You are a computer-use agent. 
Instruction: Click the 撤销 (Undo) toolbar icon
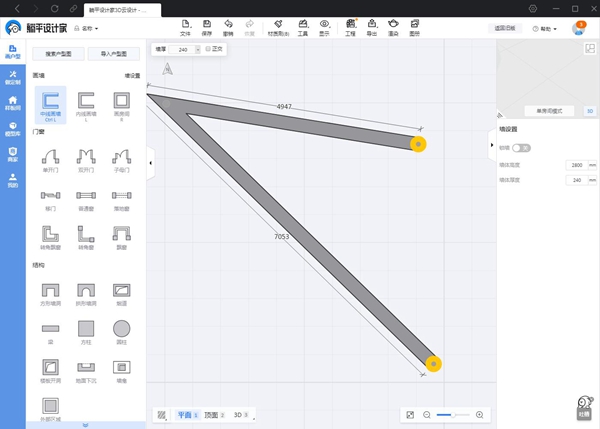click(228, 26)
